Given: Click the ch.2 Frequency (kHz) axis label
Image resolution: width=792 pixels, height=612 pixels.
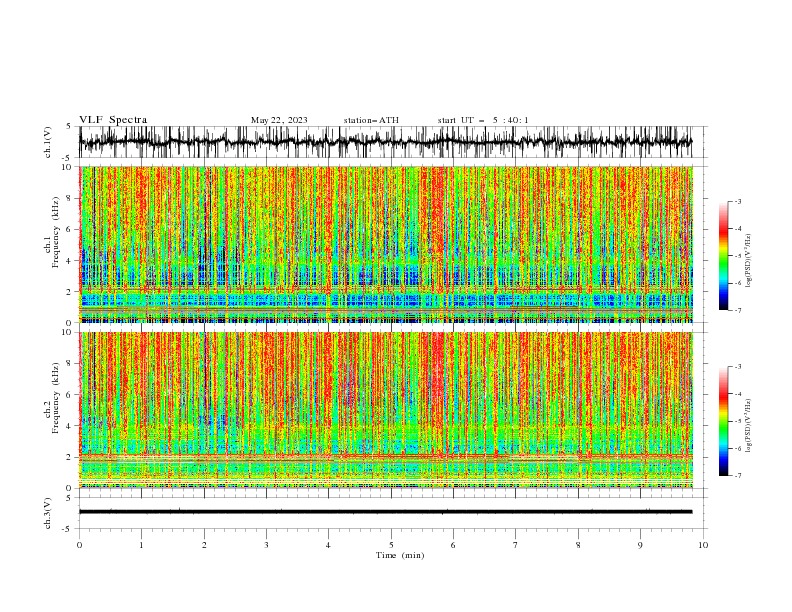Looking at the screenshot, I should (52, 397).
